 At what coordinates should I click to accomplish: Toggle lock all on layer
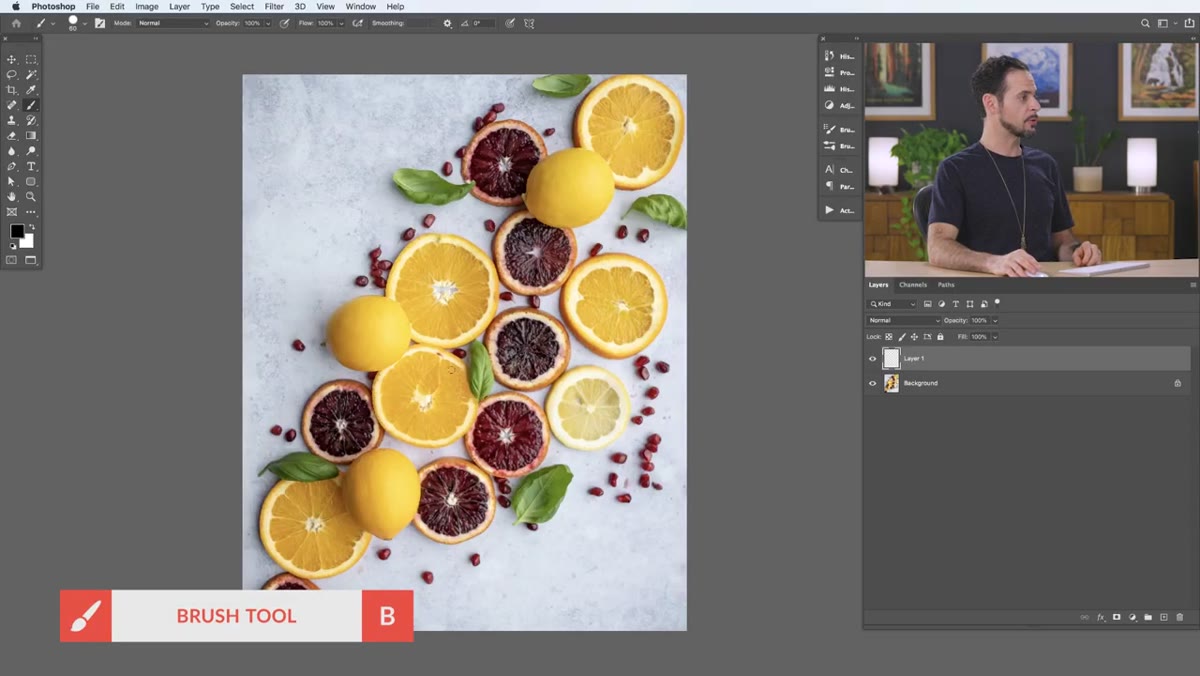click(940, 337)
